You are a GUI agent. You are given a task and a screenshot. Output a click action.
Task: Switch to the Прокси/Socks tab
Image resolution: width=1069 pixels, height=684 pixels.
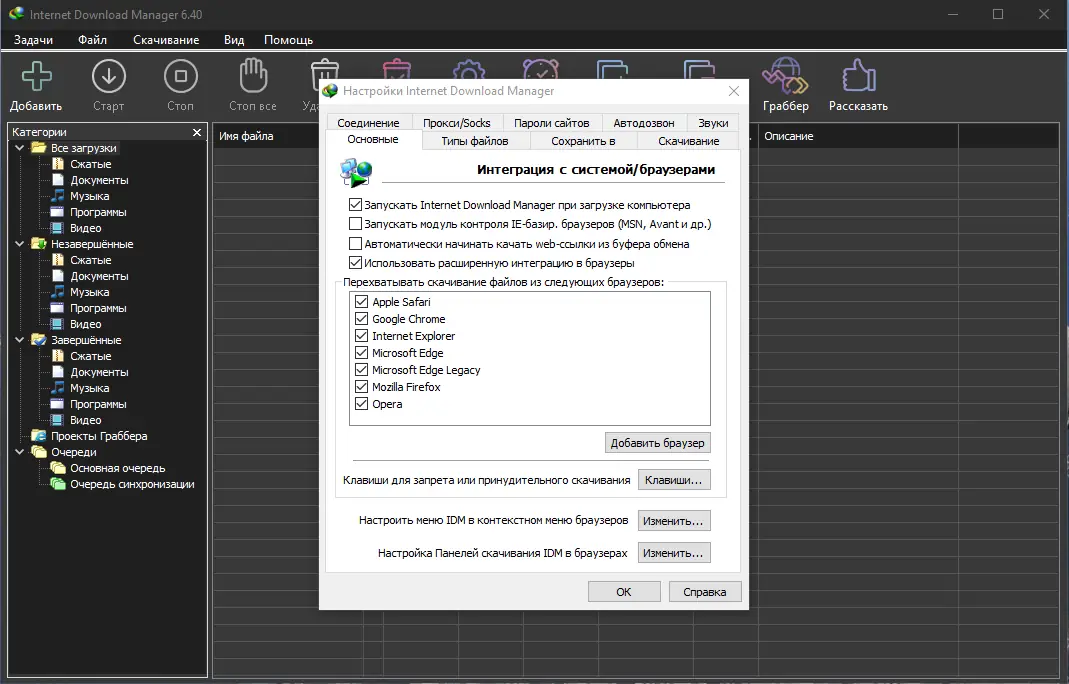457,123
